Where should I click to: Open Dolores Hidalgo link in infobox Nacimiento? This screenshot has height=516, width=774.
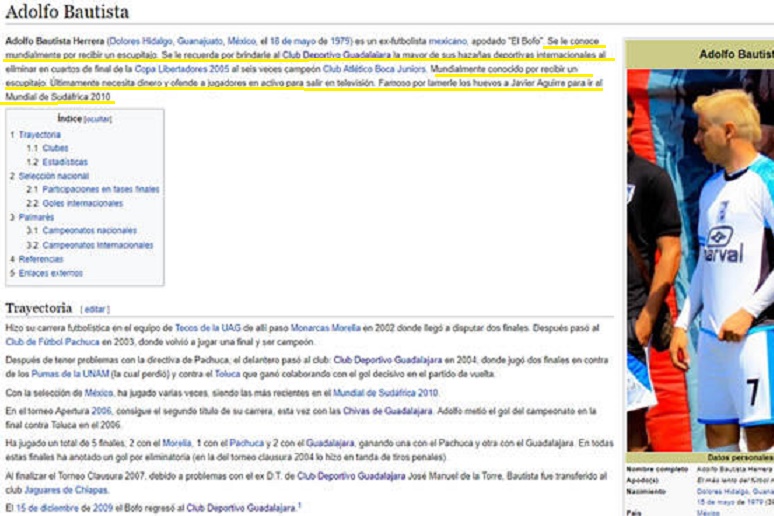[725, 491]
